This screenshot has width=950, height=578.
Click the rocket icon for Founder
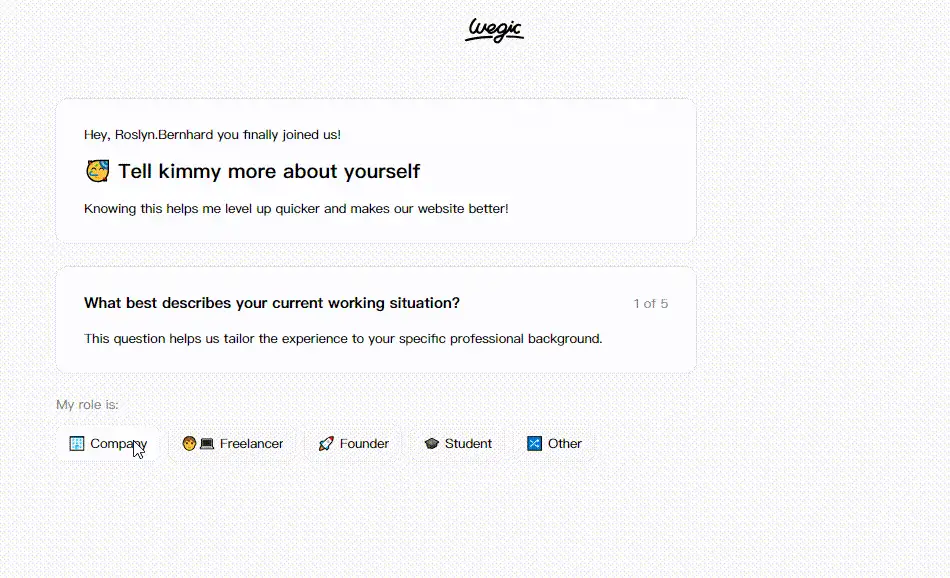point(326,443)
